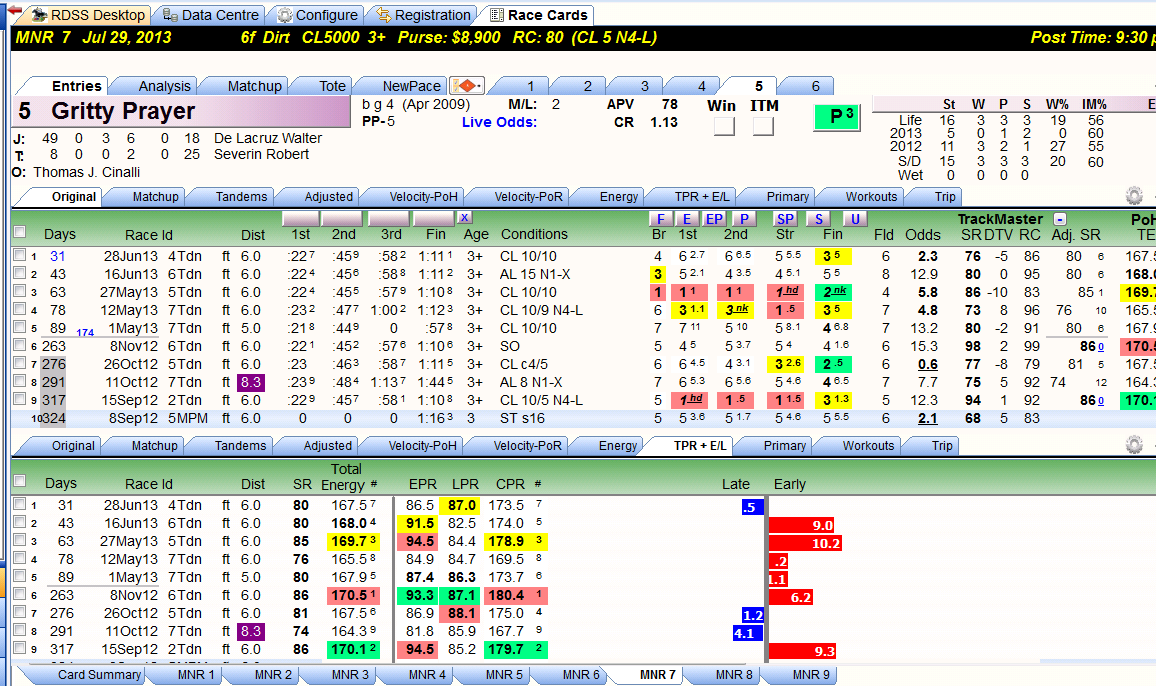Screen dimensions: 1156x686
Task: Open the upper past-performance settings gear
Action: (x=1134, y=195)
